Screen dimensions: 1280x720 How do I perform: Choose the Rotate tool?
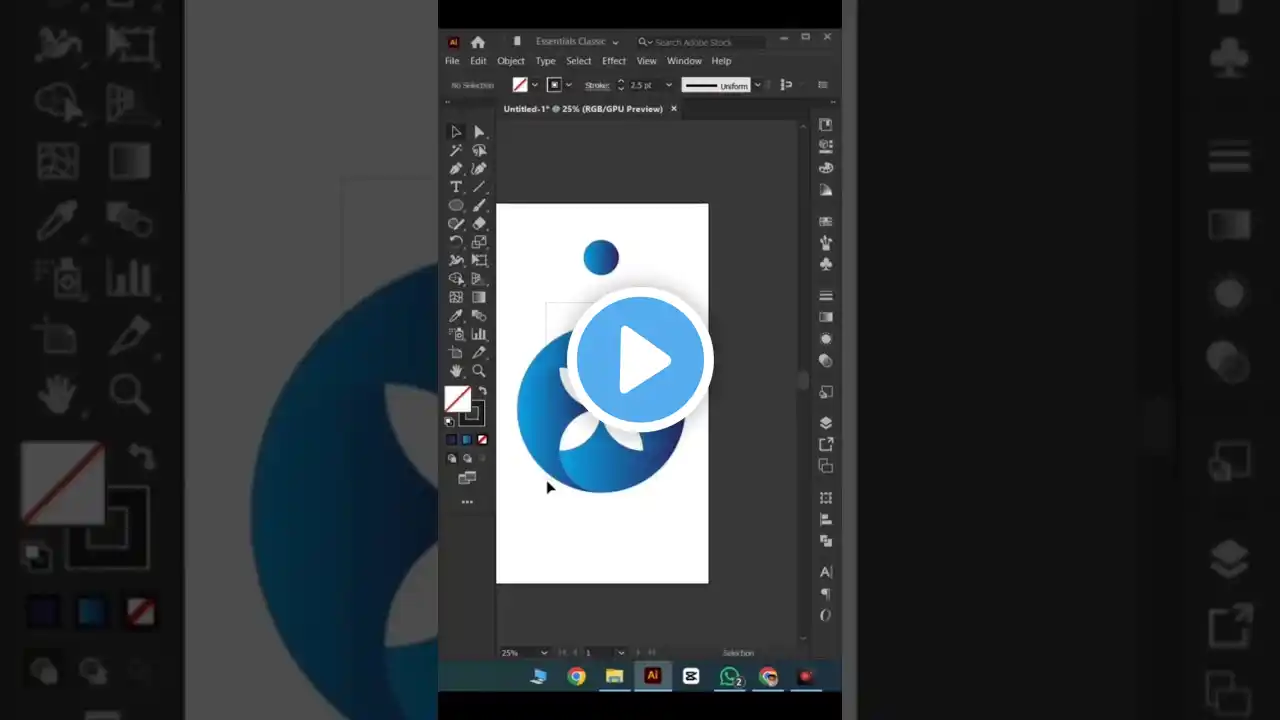(x=456, y=242)
